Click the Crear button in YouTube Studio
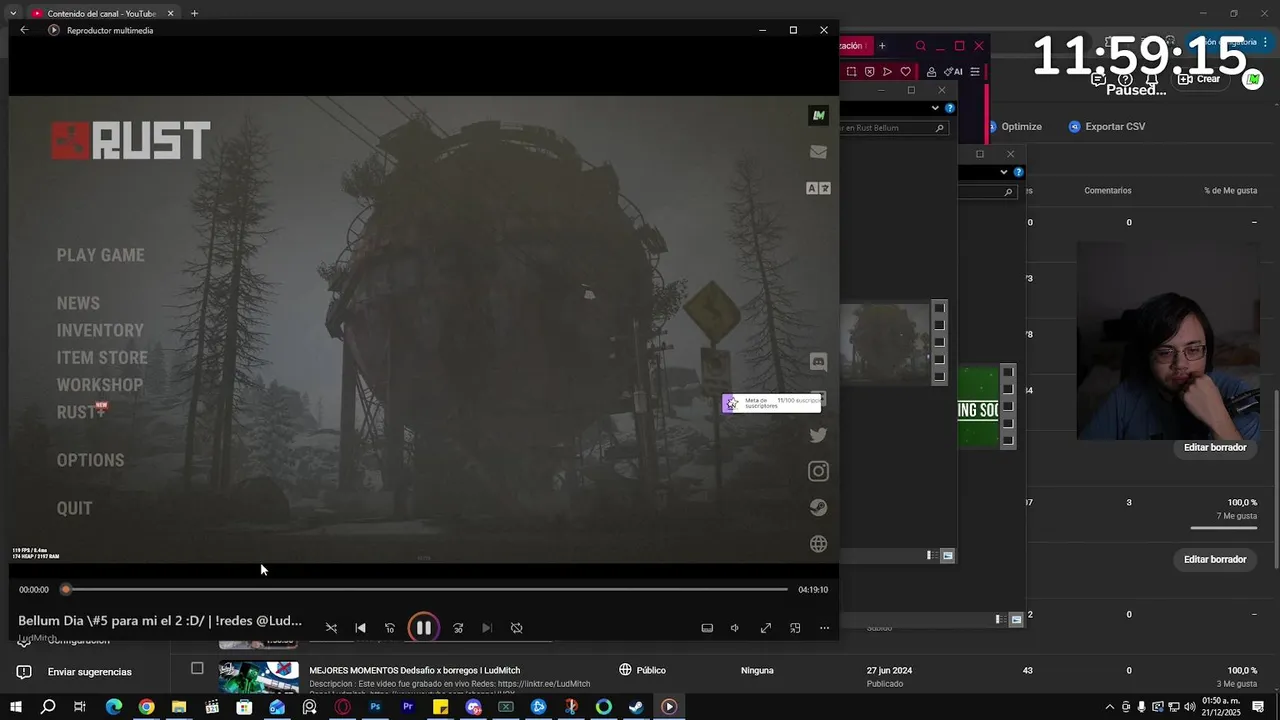The image size is (1280, 720). pos(1199,79)
